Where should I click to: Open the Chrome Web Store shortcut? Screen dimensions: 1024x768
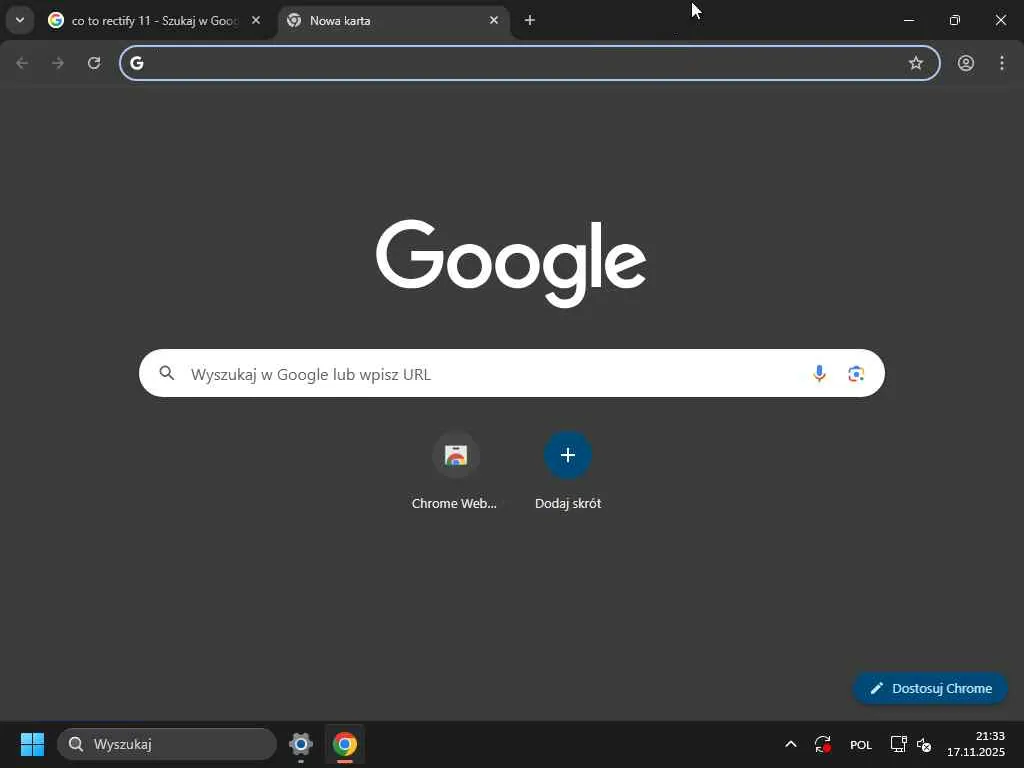pos(456,455)
